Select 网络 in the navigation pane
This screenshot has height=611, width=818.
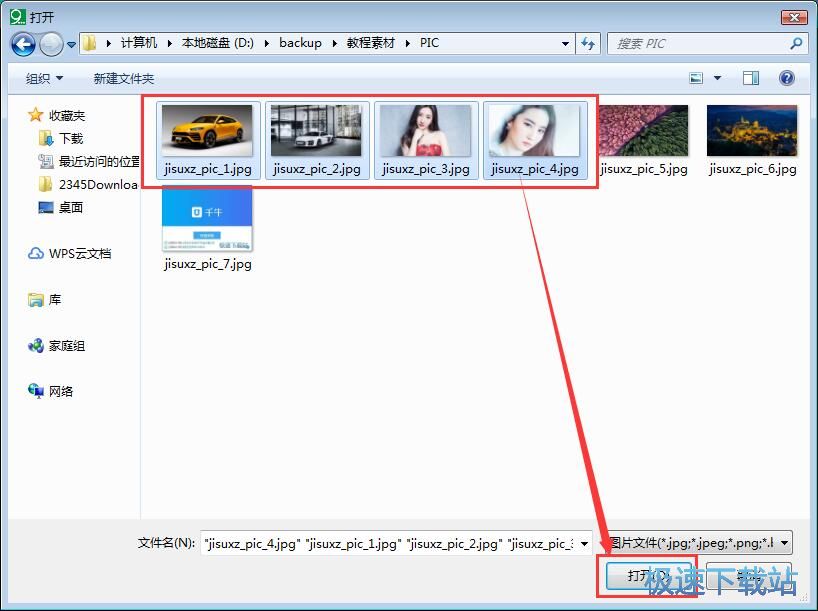click(x=61, y=391)
